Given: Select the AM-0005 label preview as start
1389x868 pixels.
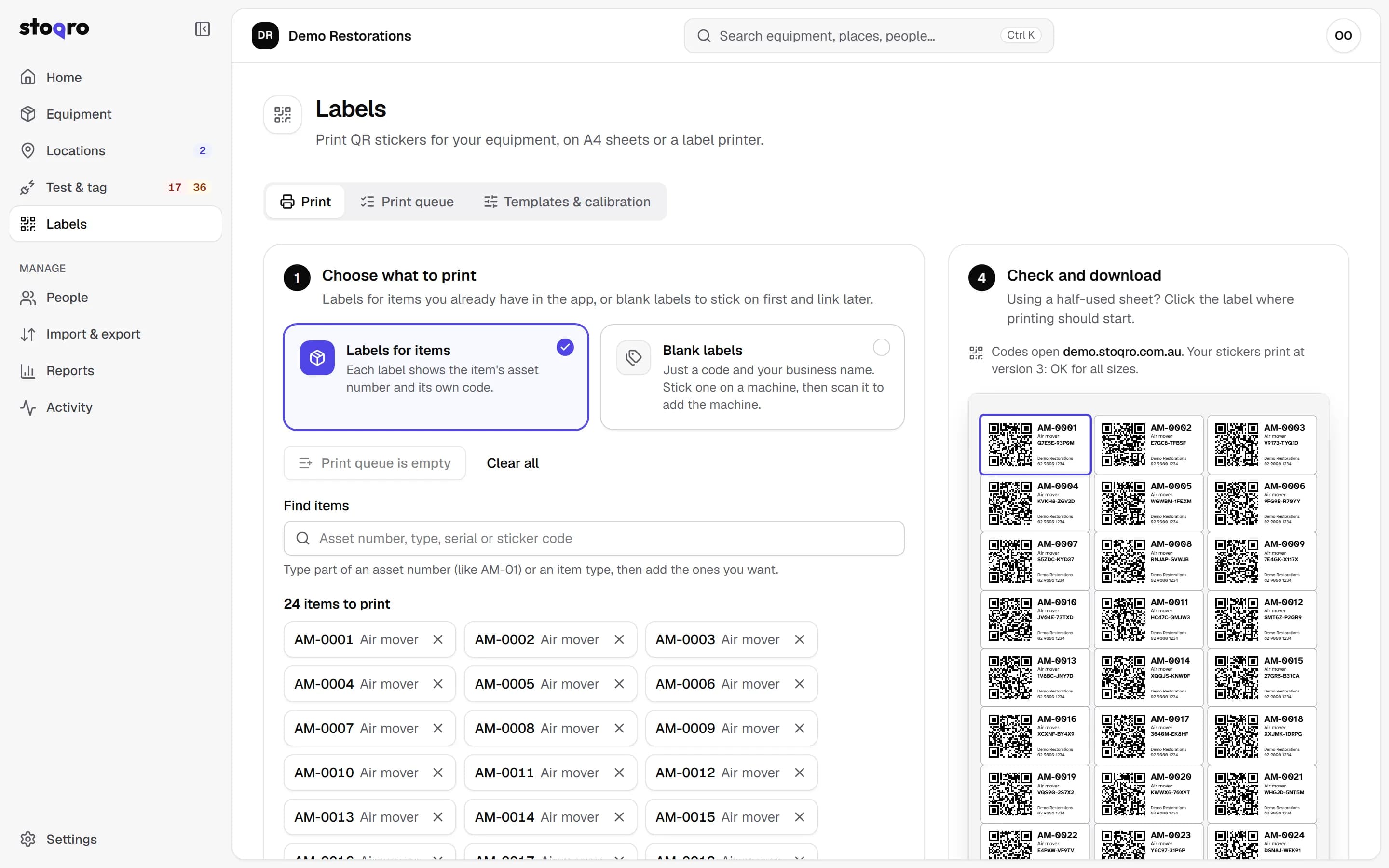Looking at the screenshot, I should (x=1148, y=502).
